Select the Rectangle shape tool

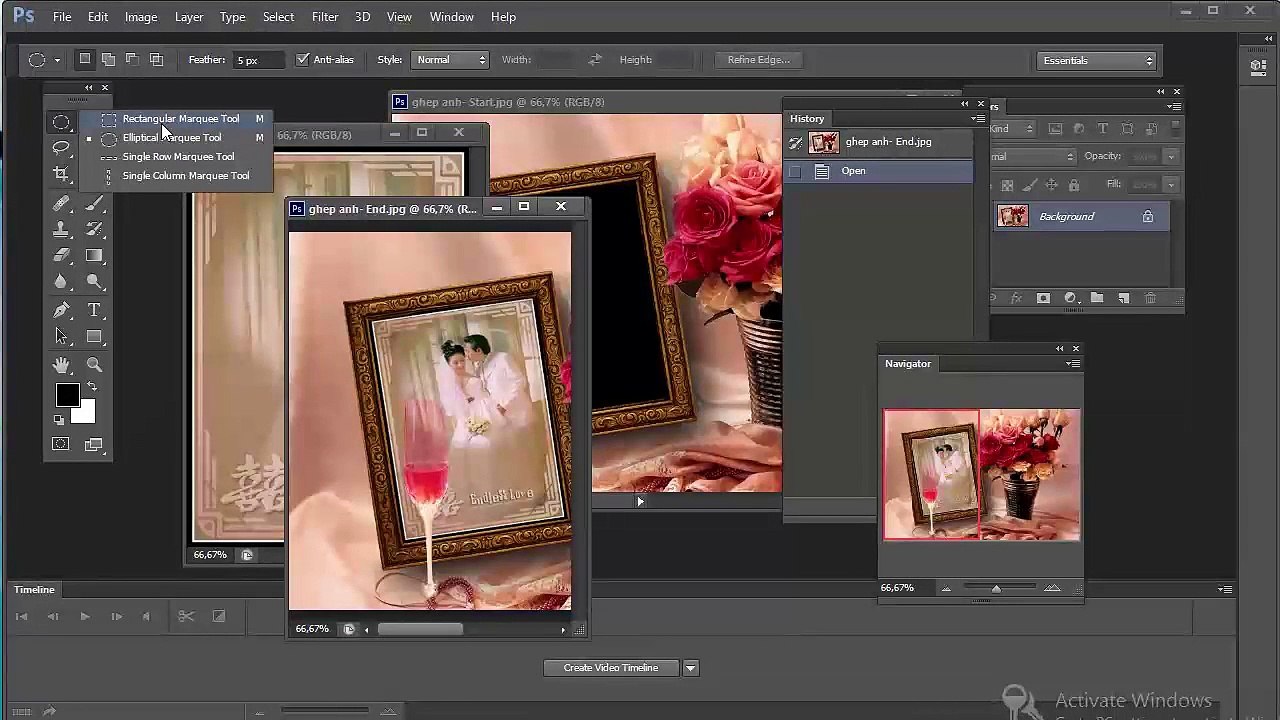click(94, 337)
